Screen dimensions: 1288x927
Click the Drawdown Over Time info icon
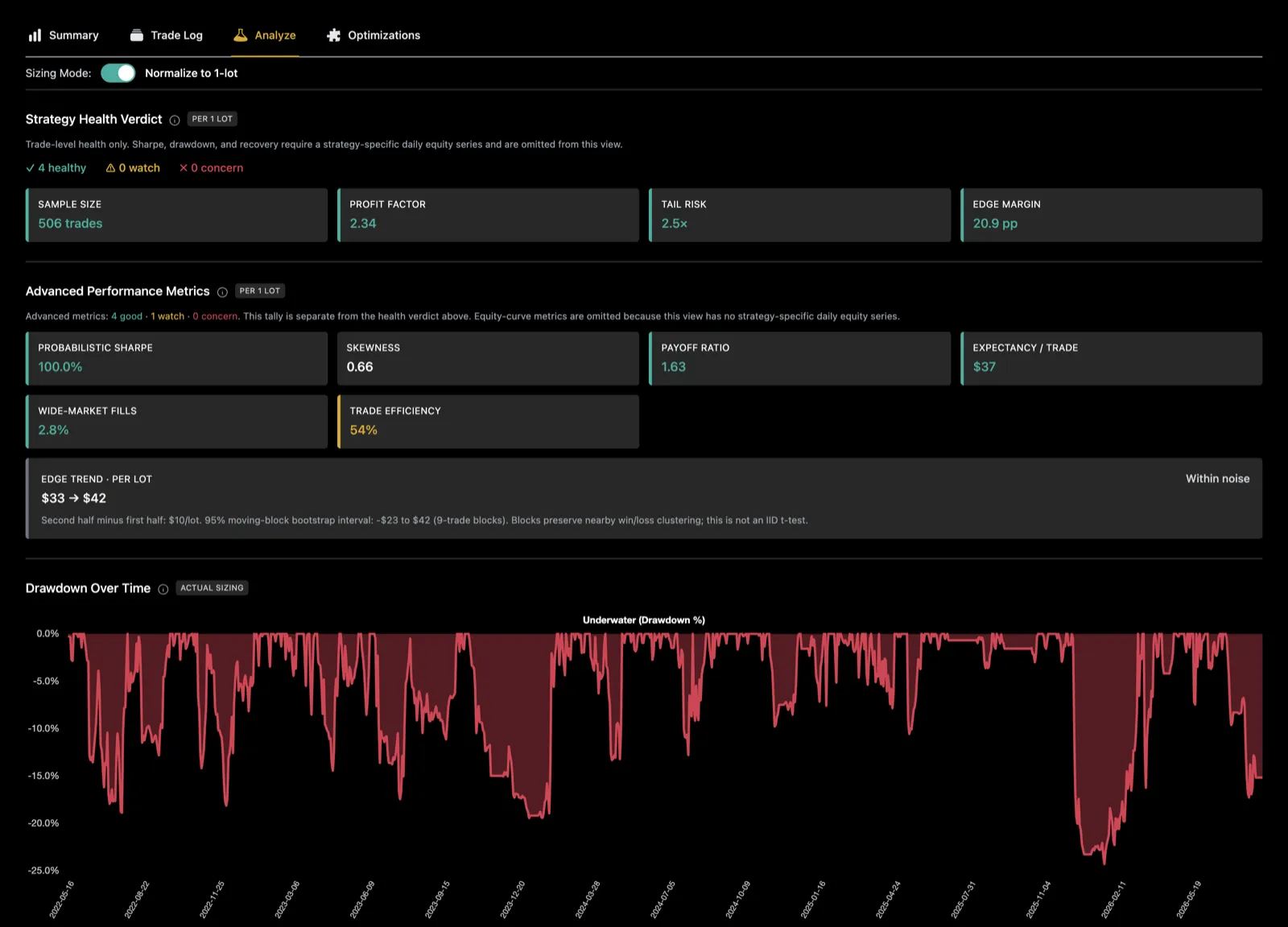pyautogui.click(x=163, y=589)
